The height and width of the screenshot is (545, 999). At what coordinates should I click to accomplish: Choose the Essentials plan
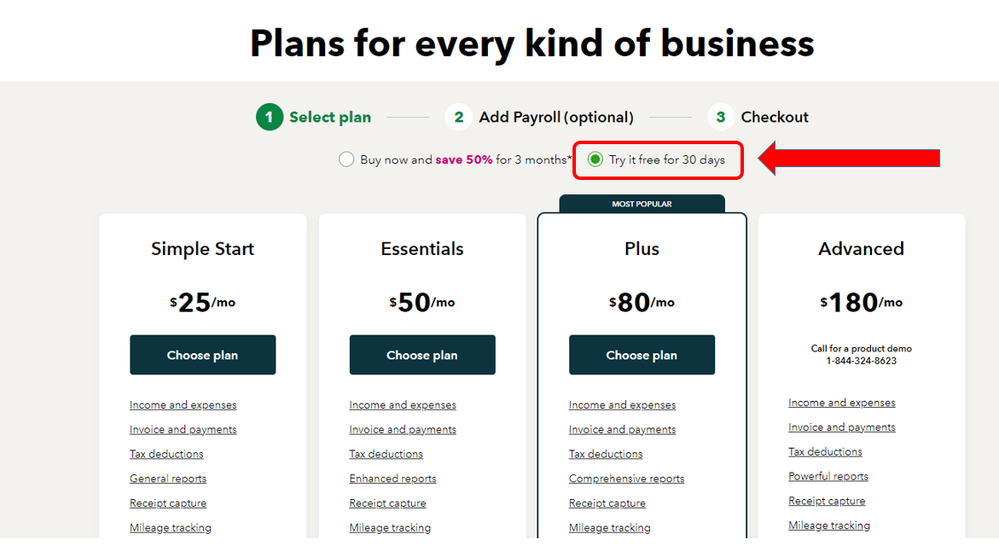[422, 355]
